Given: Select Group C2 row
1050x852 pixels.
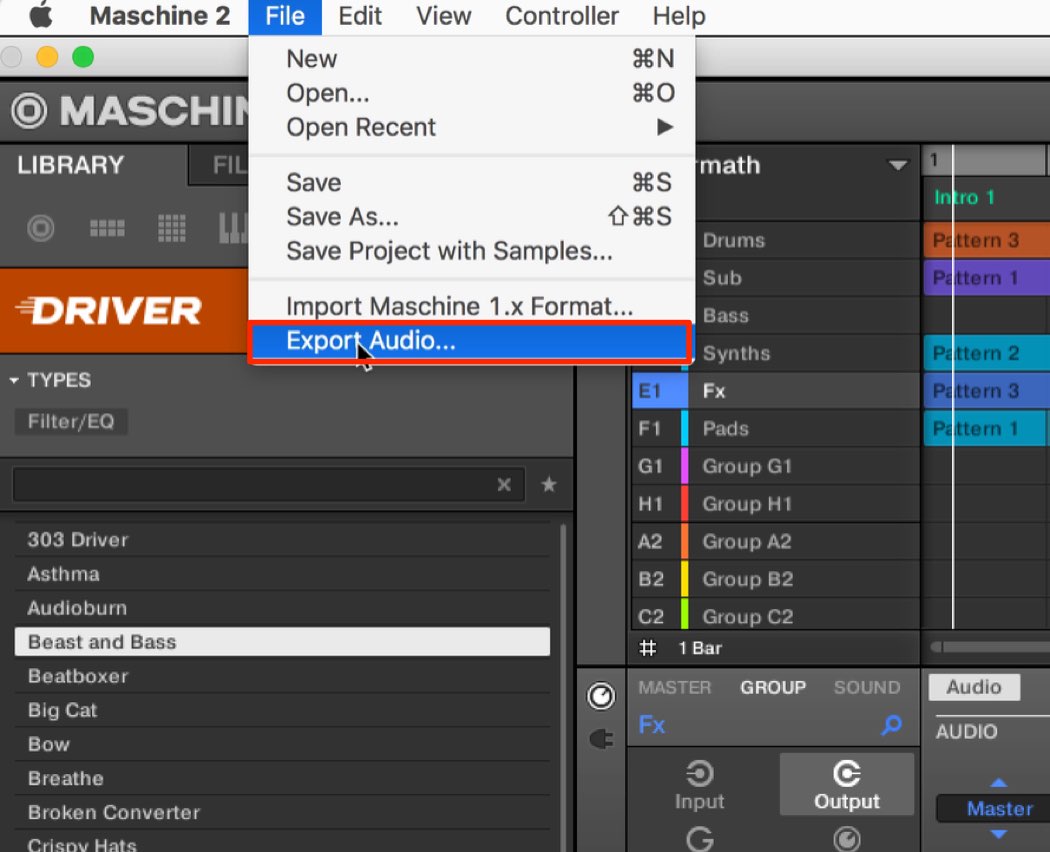Looking at the screenshot, I should [x=775, y=616].
